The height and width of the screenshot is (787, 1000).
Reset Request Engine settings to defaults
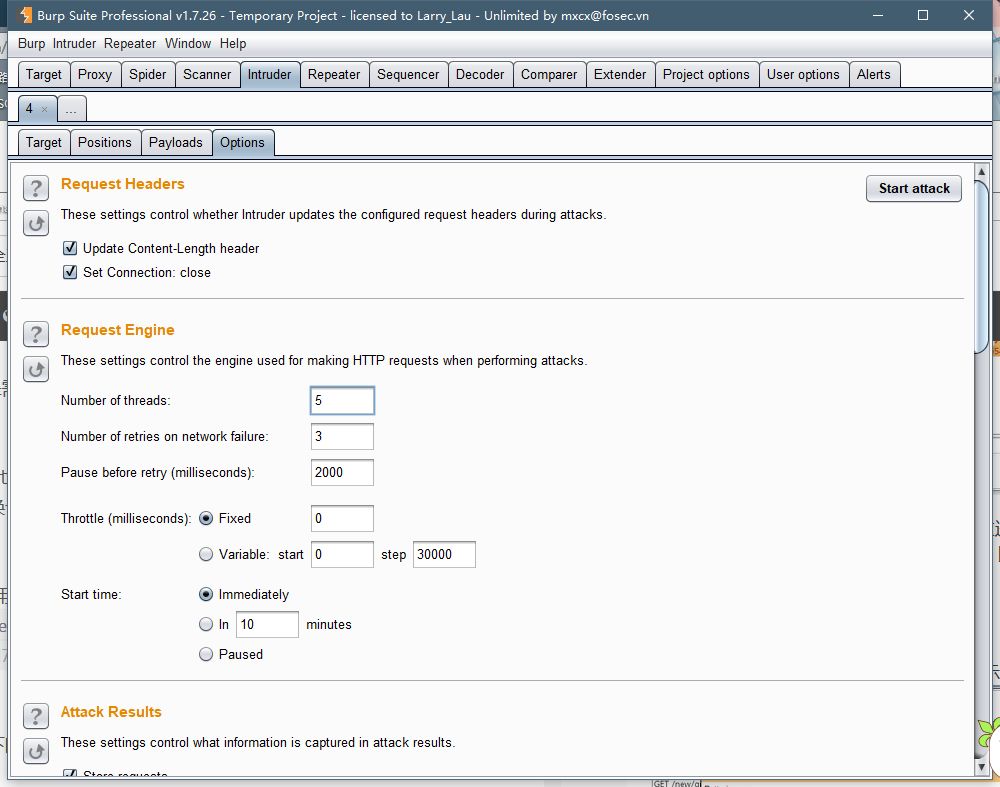(x=36, y=369)
